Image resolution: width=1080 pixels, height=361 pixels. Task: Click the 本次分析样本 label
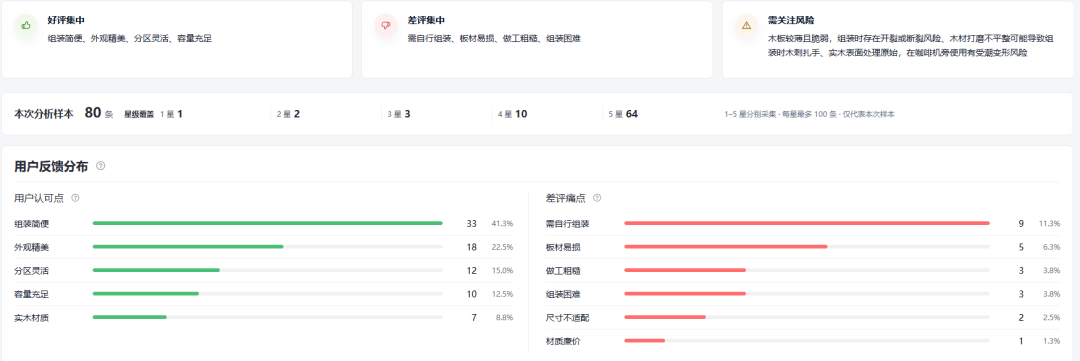click(x=43, y=114)
